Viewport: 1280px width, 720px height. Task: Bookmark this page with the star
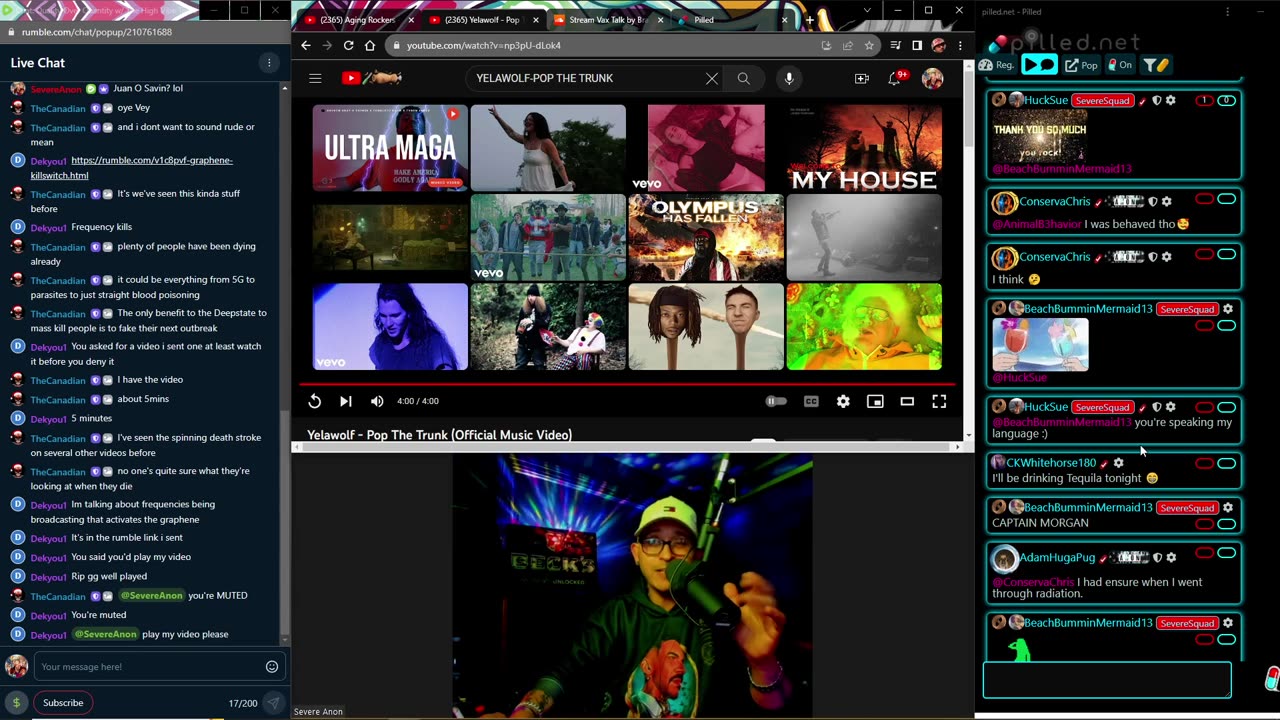click(869, 45)
